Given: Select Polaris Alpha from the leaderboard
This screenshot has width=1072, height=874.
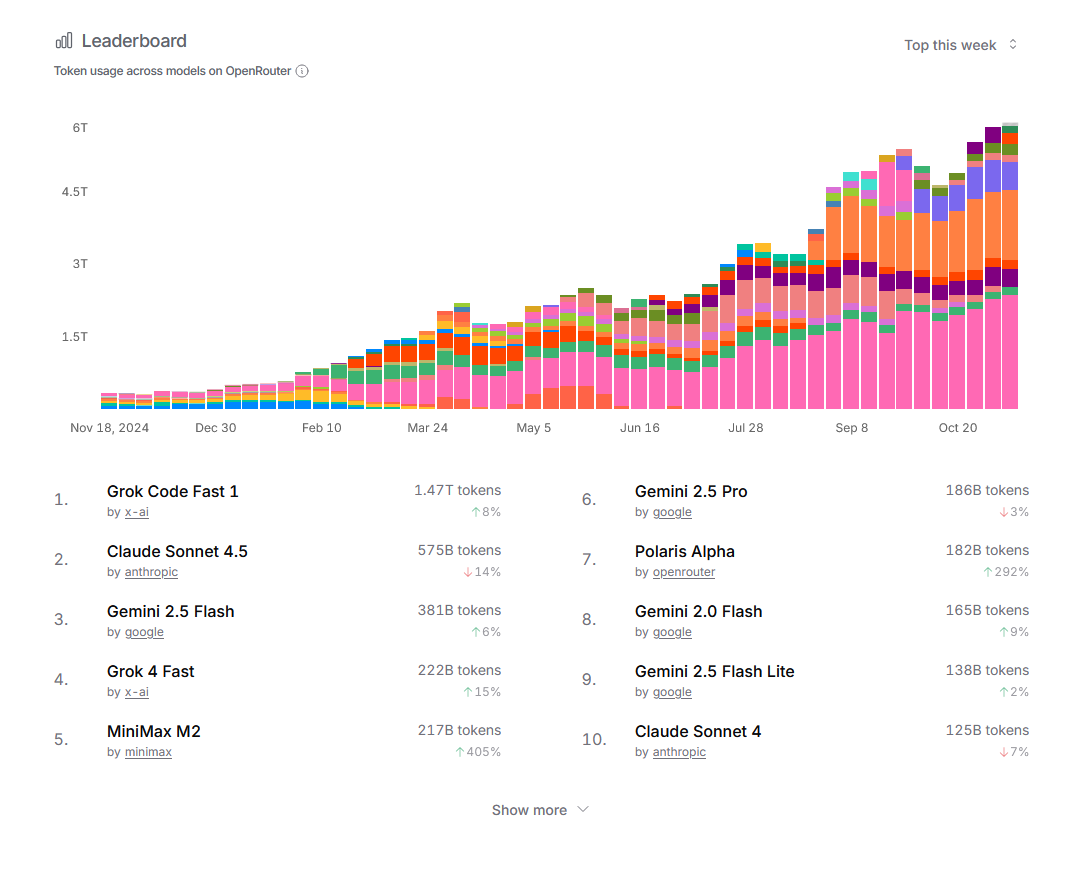Looking at the screenshot, I should [x=684, y=551].
